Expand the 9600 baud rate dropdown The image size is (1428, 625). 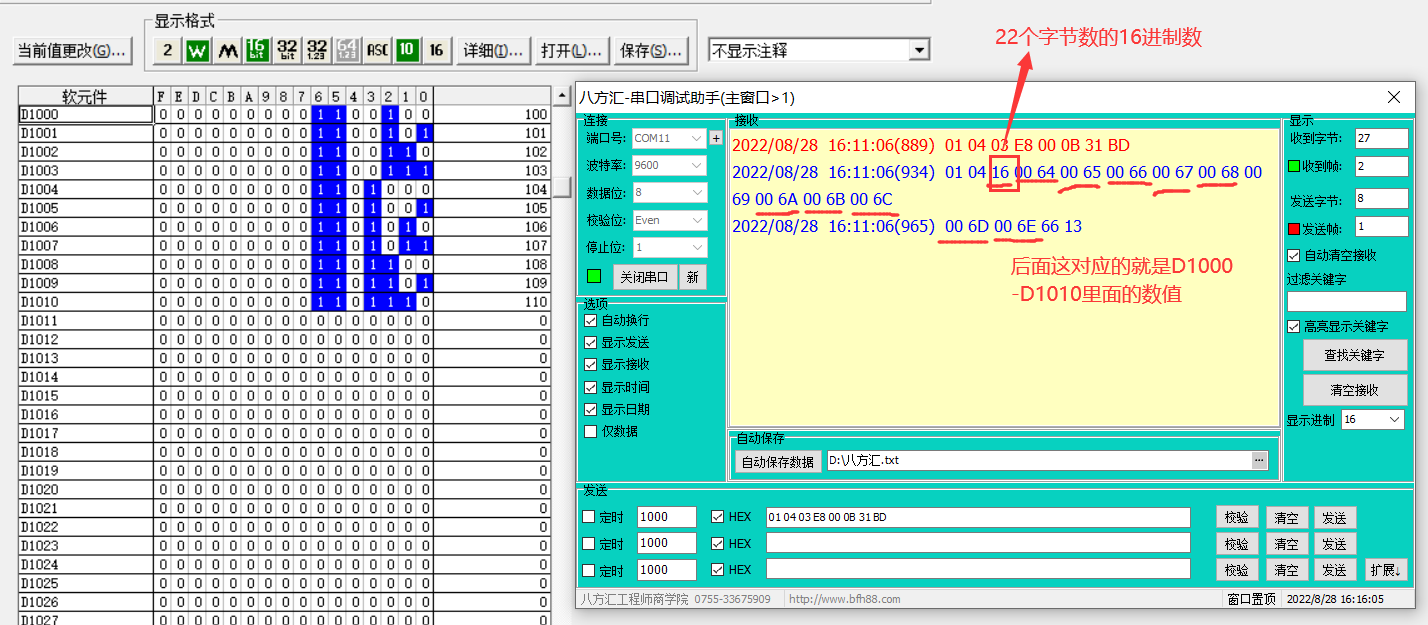pyautogui.click(x=669, y=165)
